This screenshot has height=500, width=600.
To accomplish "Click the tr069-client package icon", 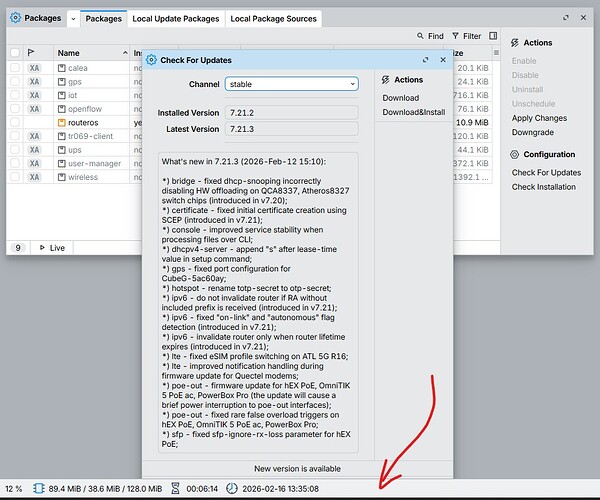I will [x=62, y=136].
